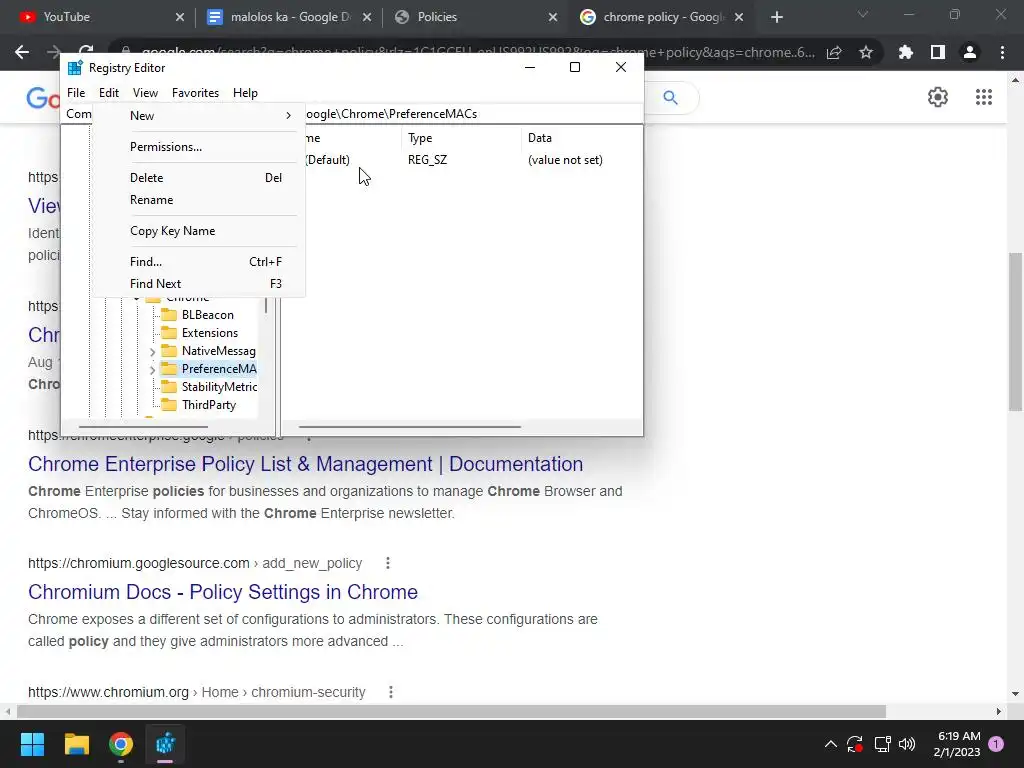Close the Policies tab
The image size is (1024, 768).
pos(552,18)
